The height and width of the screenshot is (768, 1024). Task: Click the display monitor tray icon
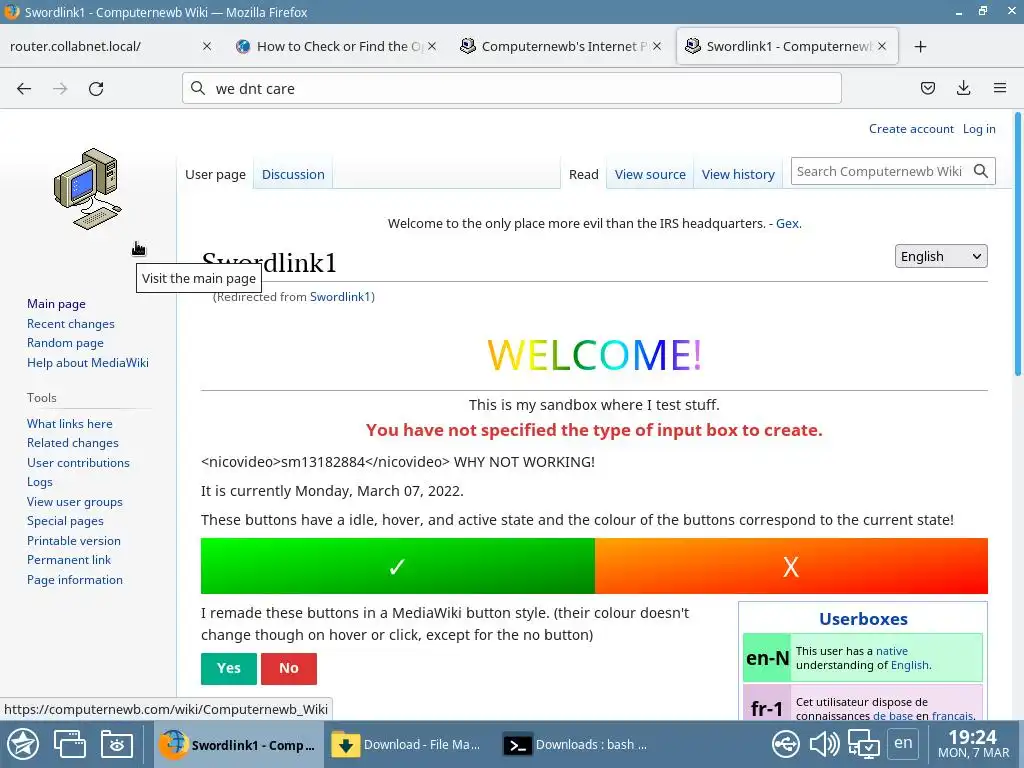(x=863, y=744)
